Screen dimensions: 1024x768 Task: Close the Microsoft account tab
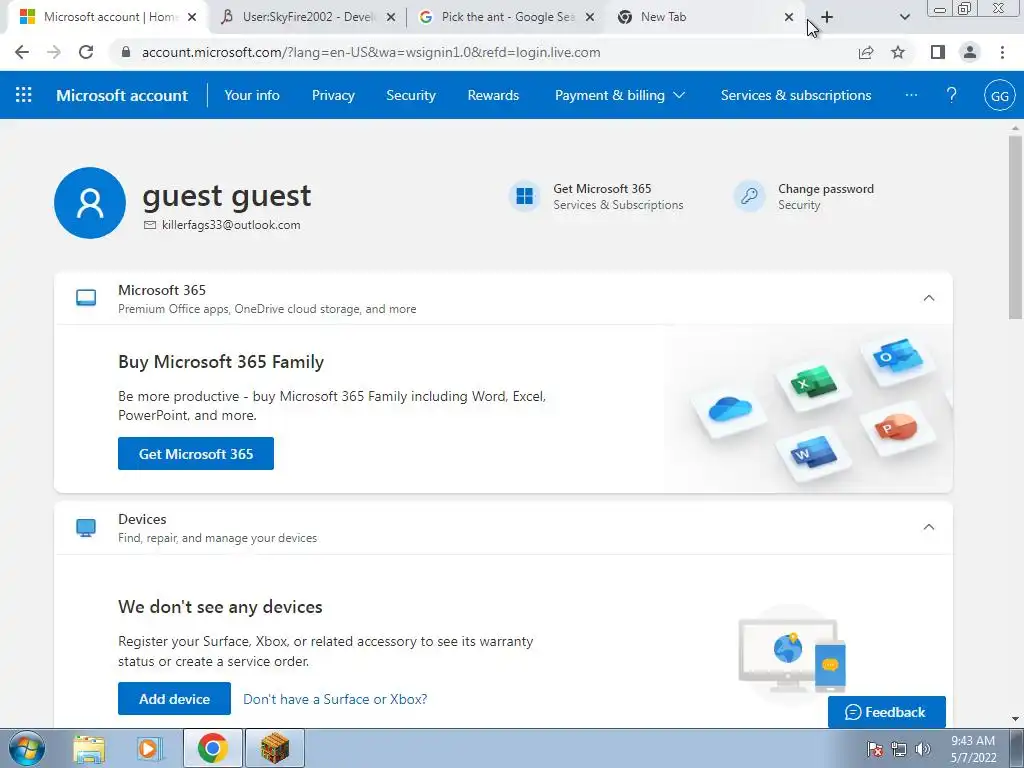point(192,17)
